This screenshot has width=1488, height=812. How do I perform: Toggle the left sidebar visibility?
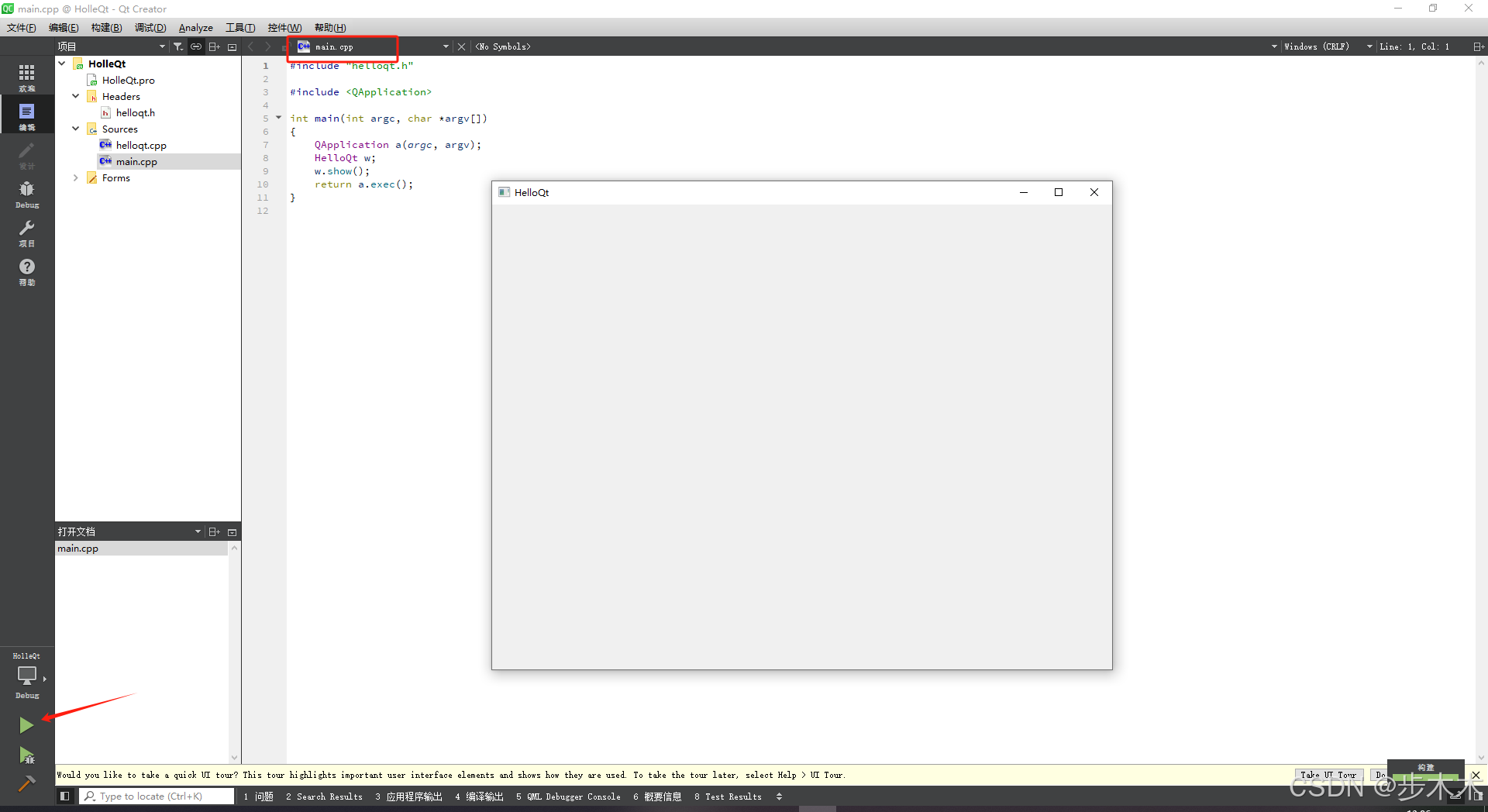point(65,796)
